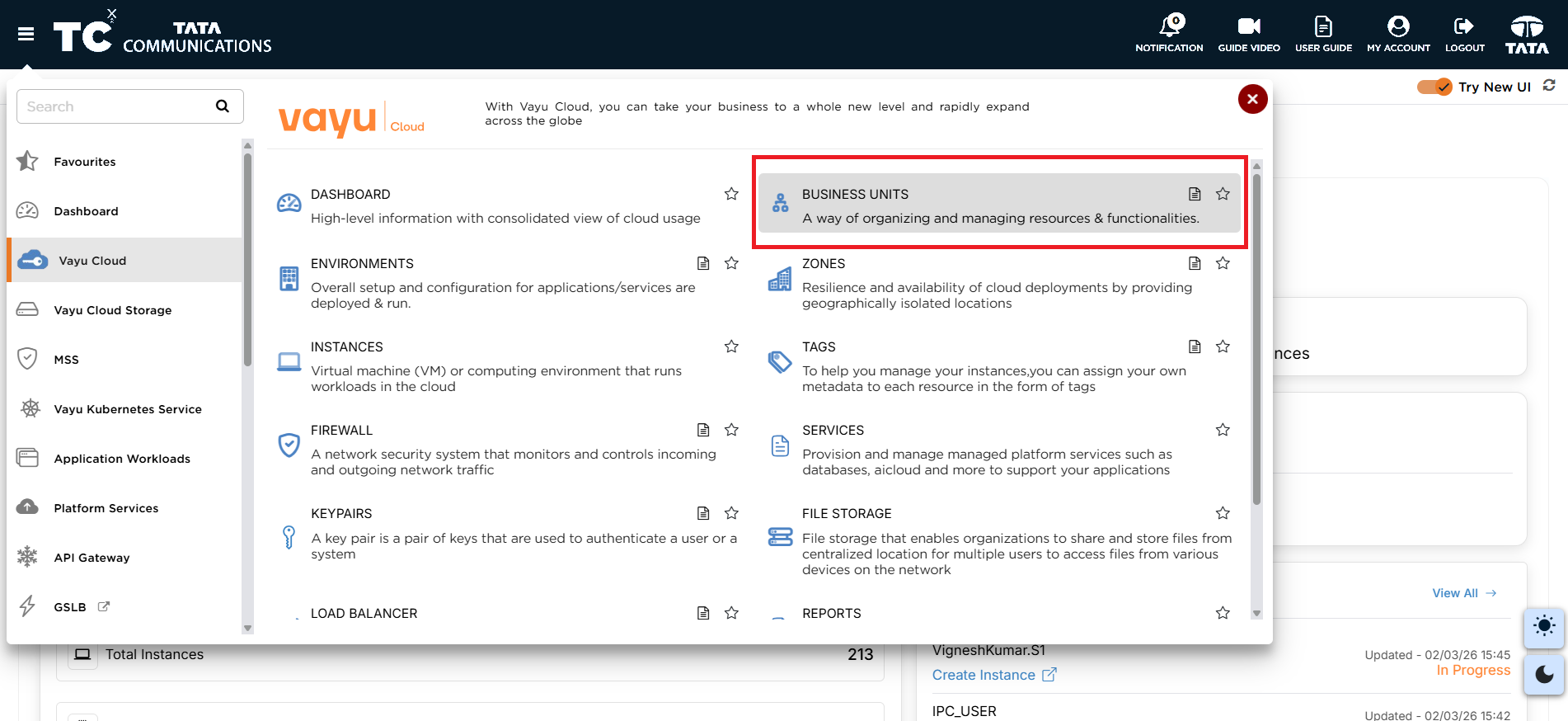This screenshot has width=1568, height=721.
Task: Switch to light theme sun icon
Action: 1544,626
